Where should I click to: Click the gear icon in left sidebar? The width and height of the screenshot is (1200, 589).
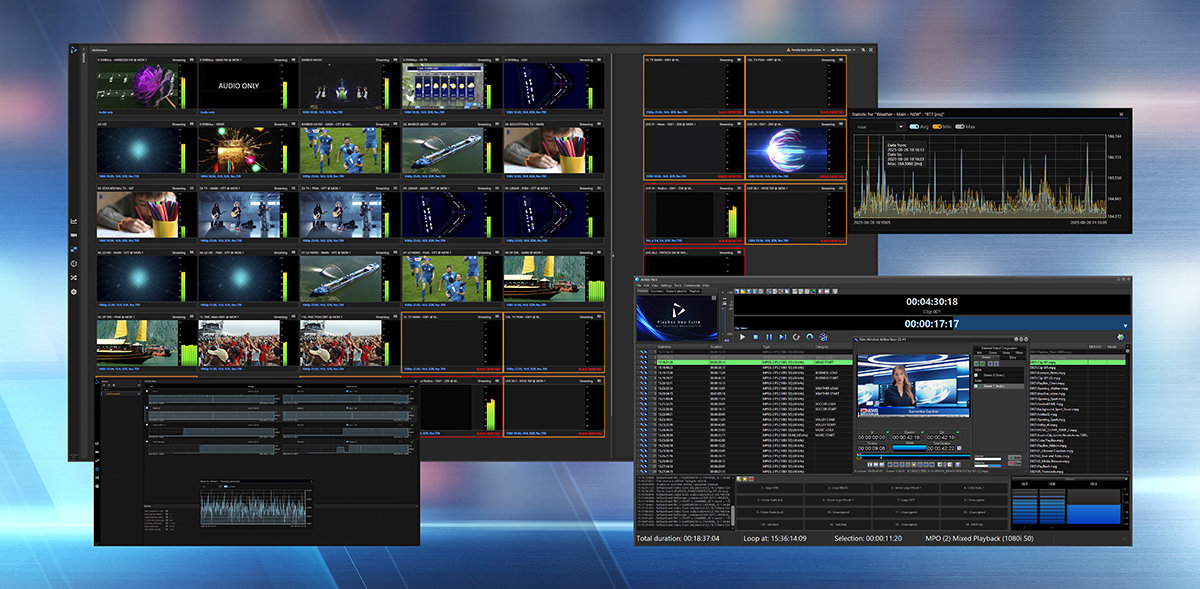[x=74, y=291]
